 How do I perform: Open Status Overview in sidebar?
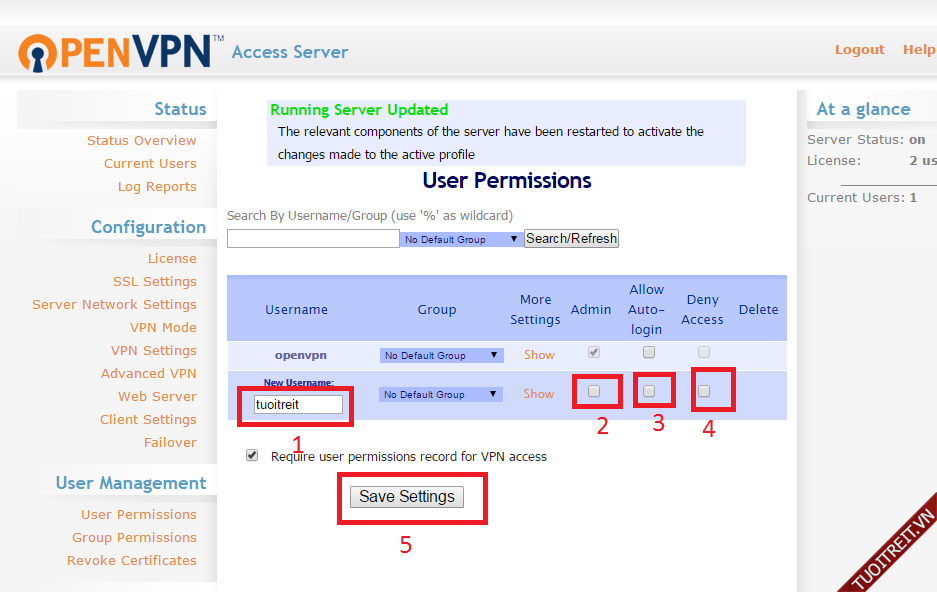pos(141,141)
